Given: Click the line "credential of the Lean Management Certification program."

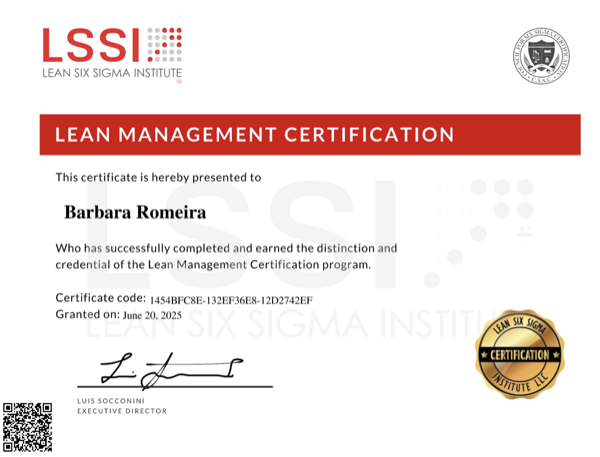Looking at the screenshot, I should point(213,265).
